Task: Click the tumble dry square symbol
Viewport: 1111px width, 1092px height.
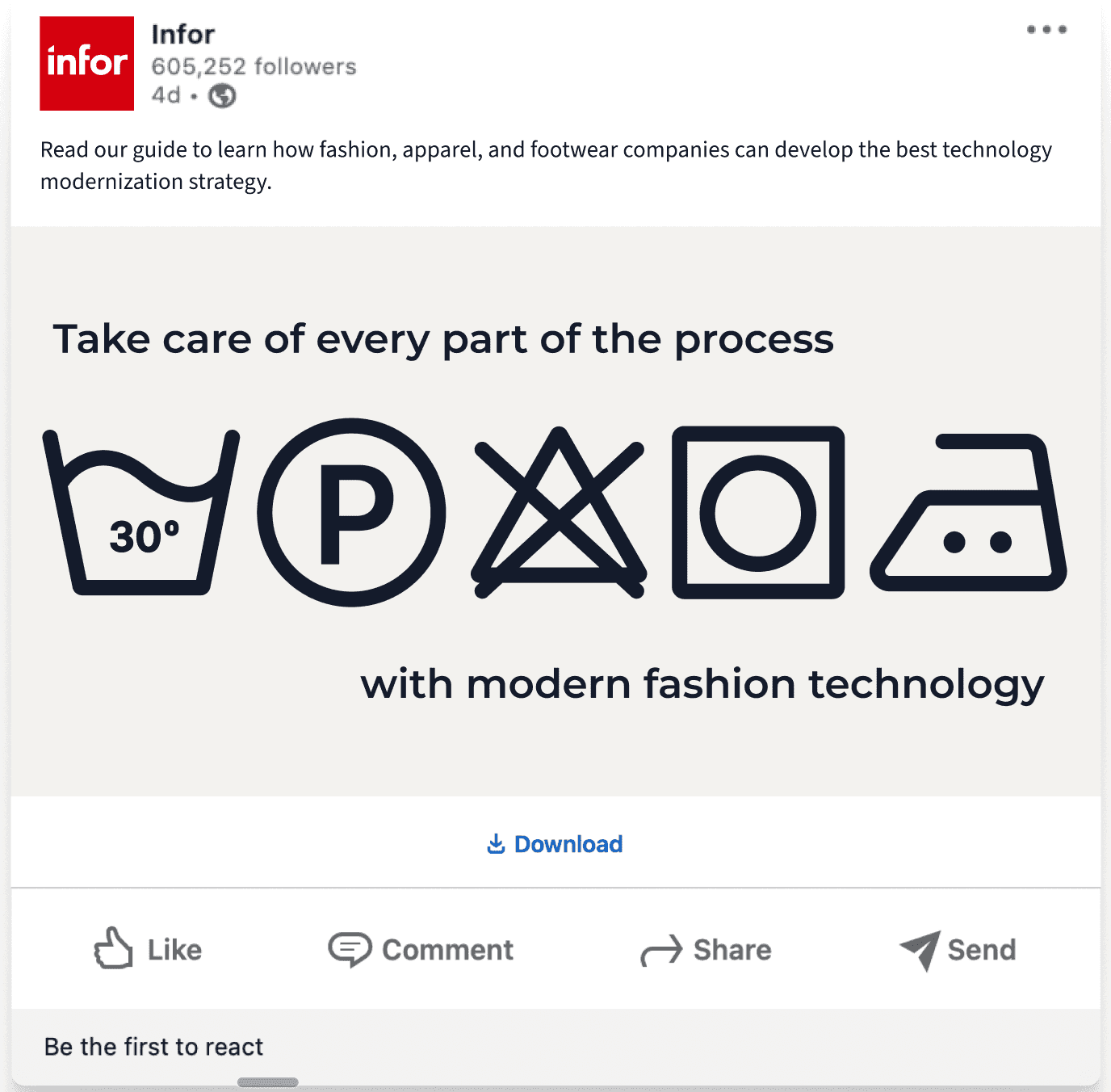Action: click(x=758, y=512)
